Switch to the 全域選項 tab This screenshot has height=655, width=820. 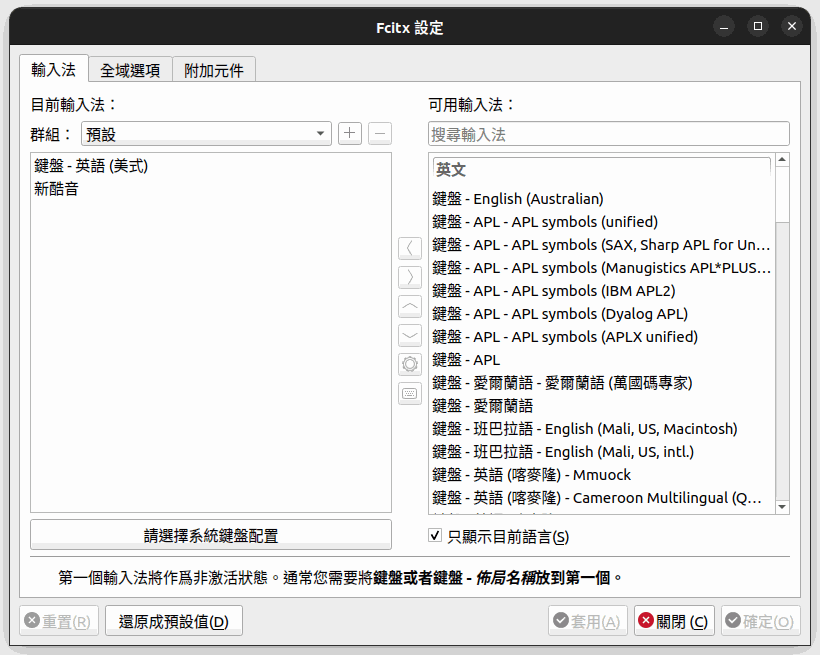130,70
